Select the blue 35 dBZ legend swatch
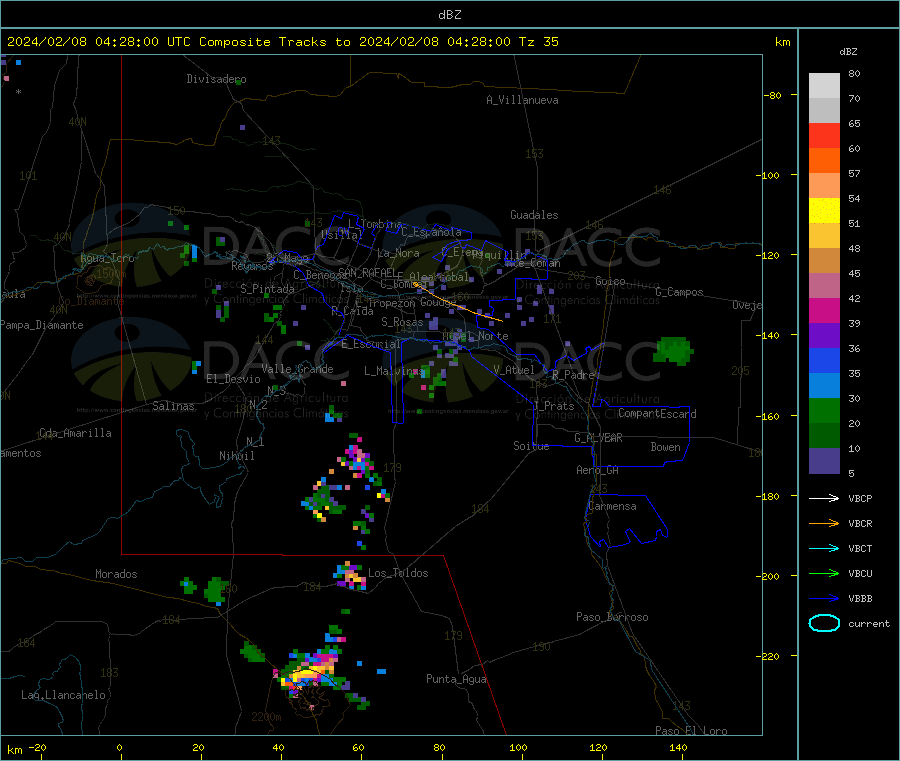The width and height of the screenshot is (900, 761). pyautogui.click(x=824, y=360)
